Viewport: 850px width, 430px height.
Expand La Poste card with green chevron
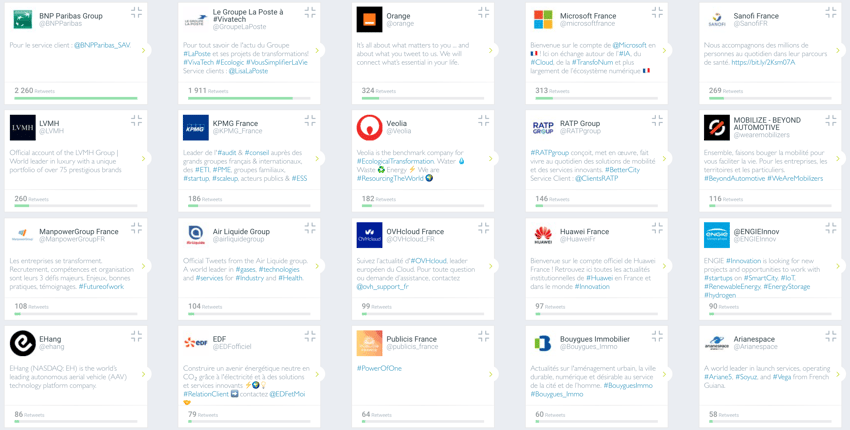(x=317, y=50)
